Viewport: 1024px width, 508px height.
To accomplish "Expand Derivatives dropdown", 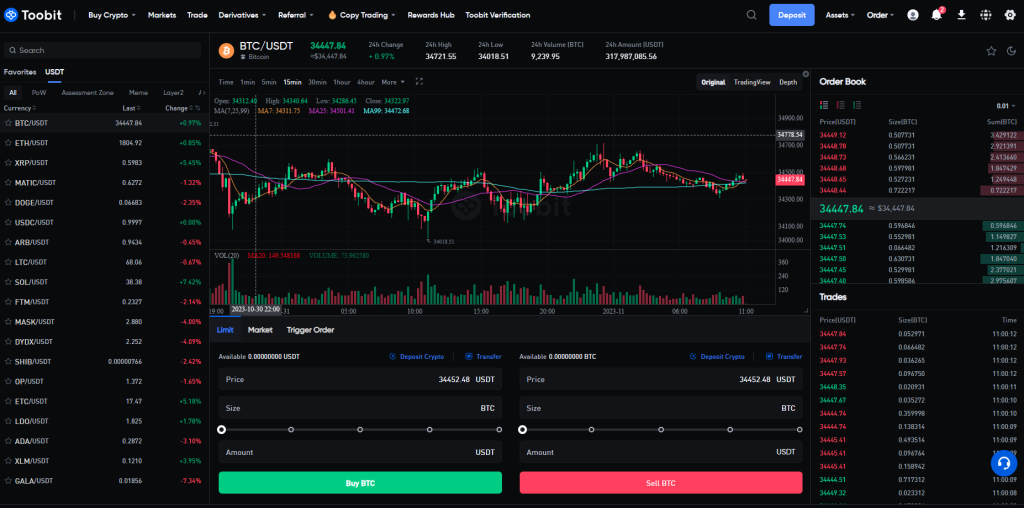I will (242, 15).
